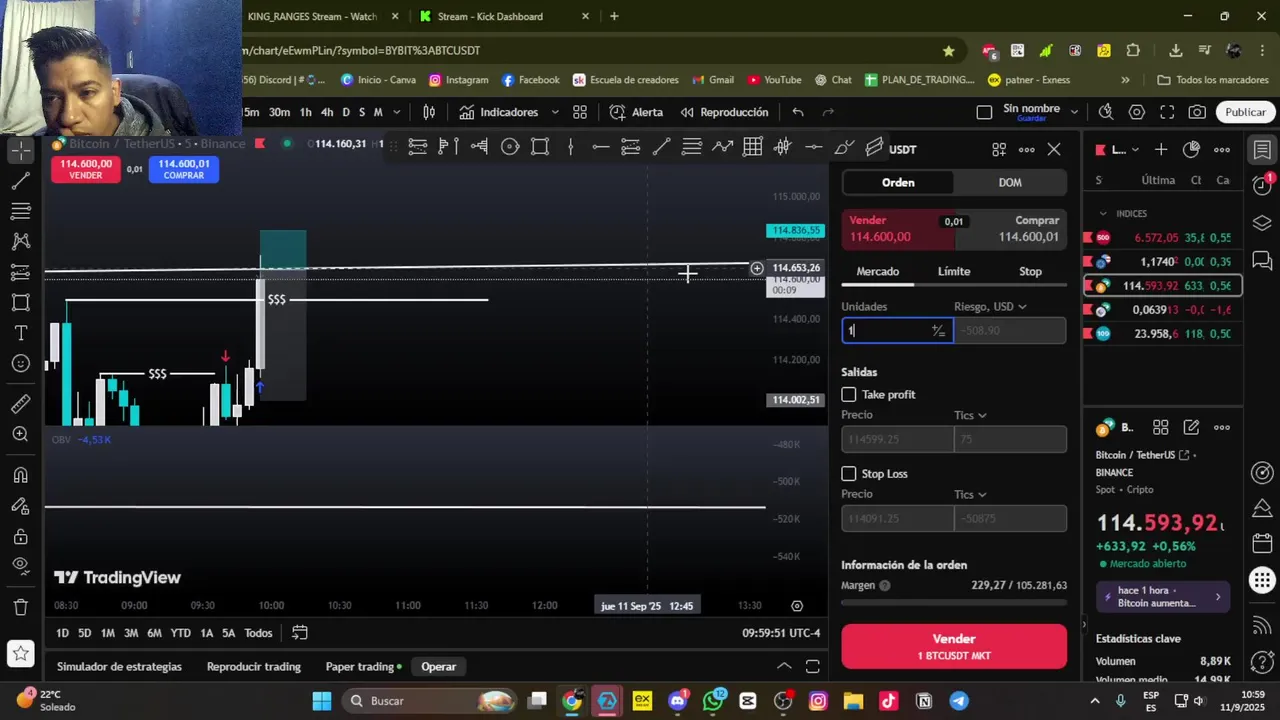
Task: Collapse the INDICES watchlist section
Action: click(1103, 213)
